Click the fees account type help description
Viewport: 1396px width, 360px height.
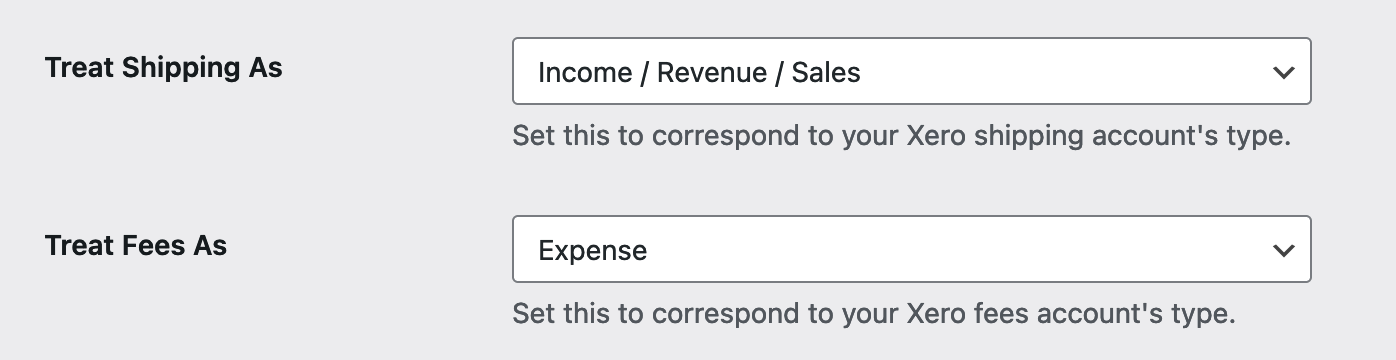[x=875, y=314]
